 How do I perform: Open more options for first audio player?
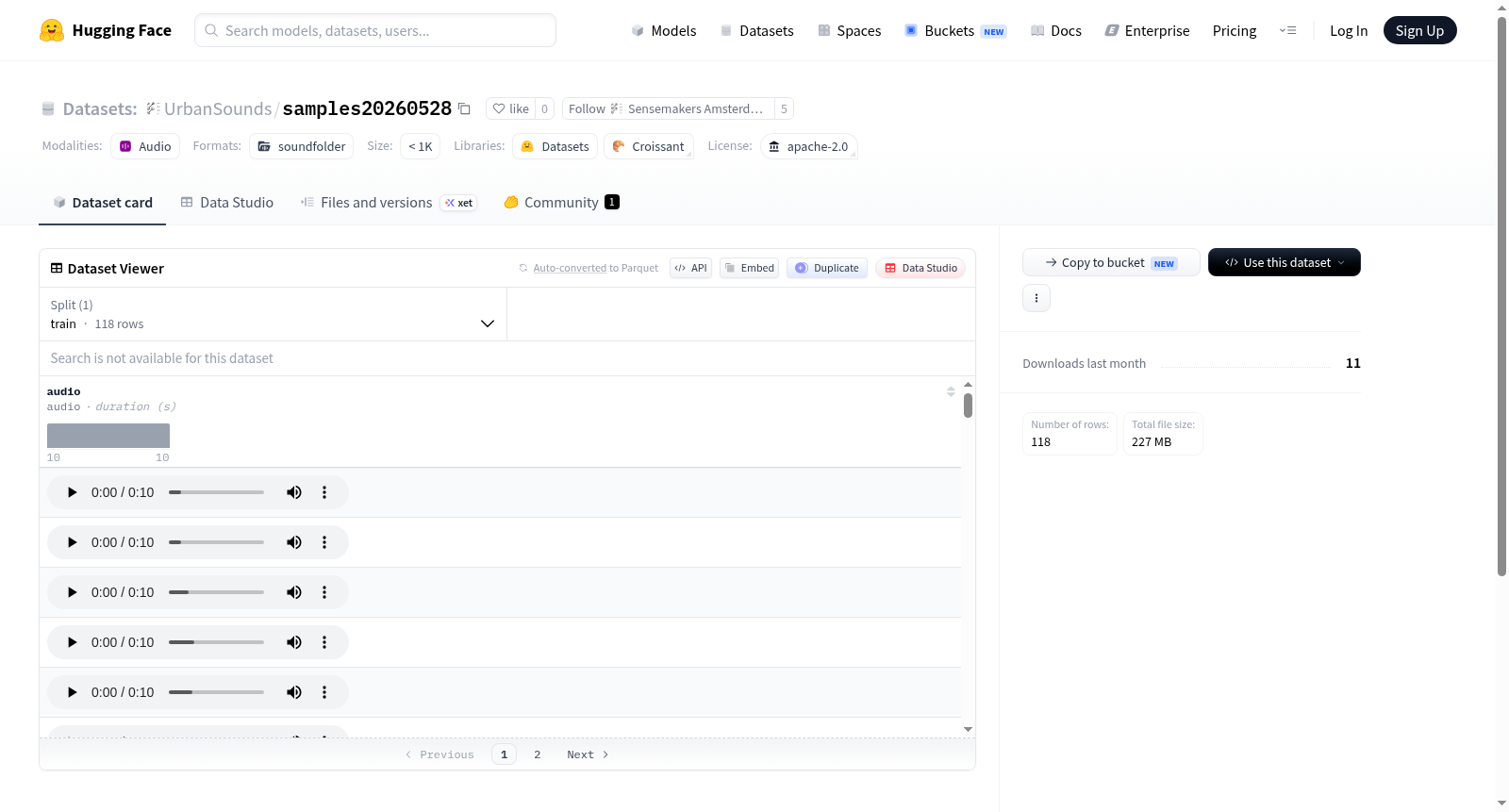324,492
